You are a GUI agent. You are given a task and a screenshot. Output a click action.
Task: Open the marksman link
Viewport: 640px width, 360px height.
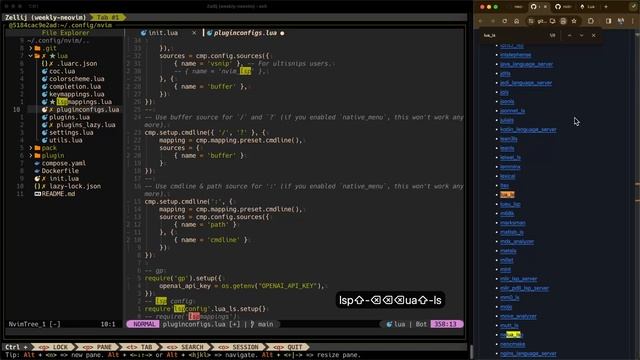click(x=513, y=223)
